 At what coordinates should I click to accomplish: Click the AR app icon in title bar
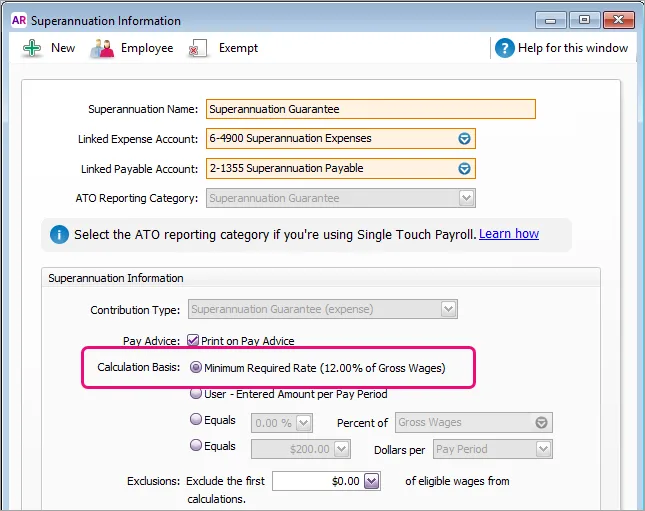point(19,20)
